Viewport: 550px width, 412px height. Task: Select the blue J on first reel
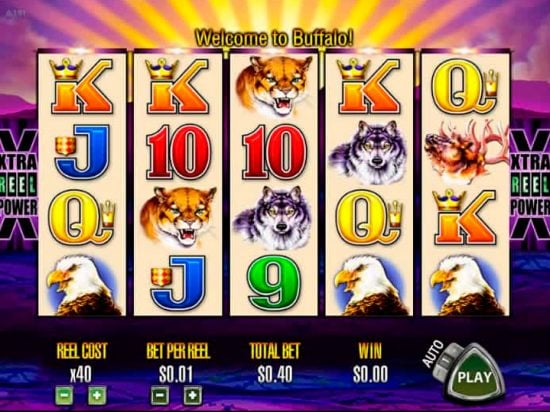[82, 152]
